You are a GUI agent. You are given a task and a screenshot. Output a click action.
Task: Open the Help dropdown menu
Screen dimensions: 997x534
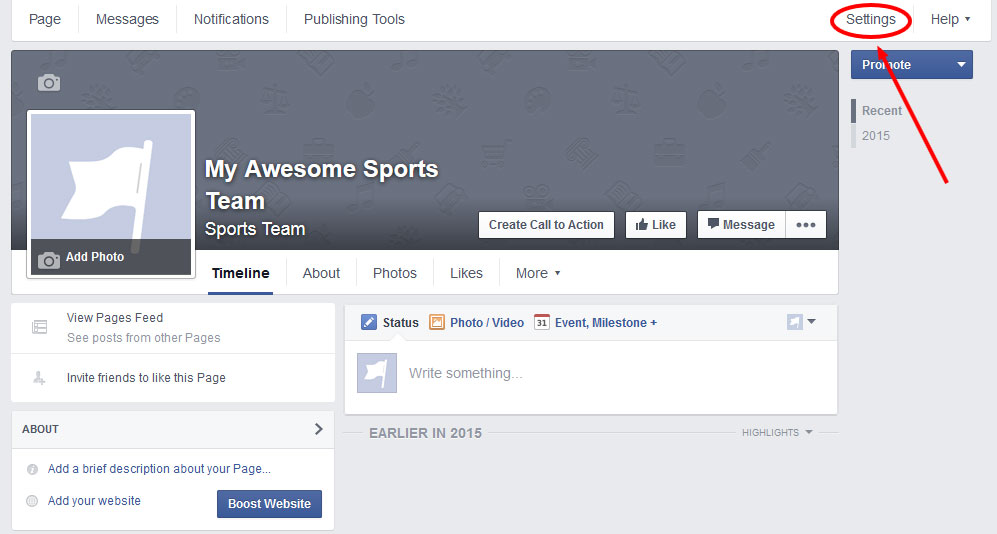pyautogui.click(x=950, y=19)
